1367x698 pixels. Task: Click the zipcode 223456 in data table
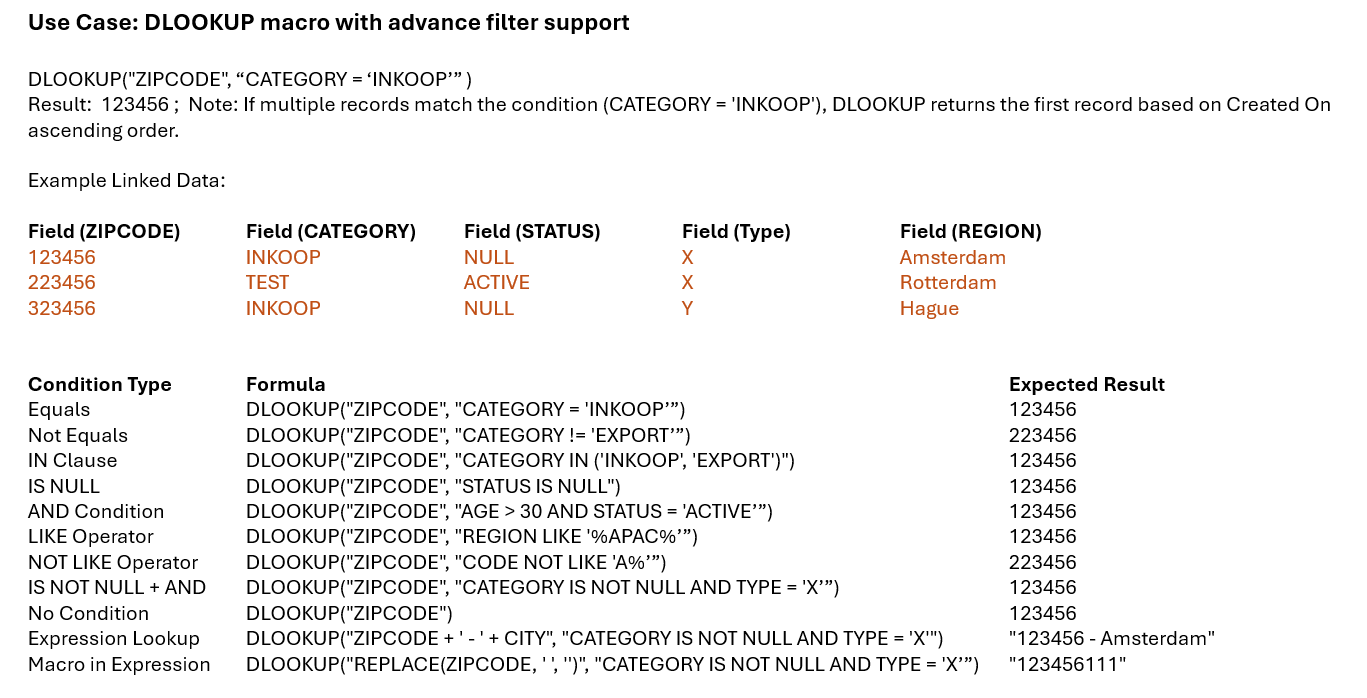(x=62, y=282)
